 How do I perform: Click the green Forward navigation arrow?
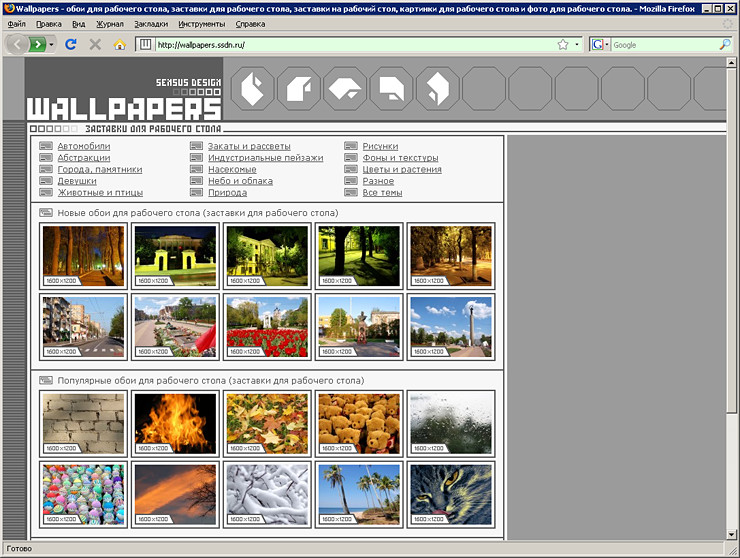click(38, 45)
